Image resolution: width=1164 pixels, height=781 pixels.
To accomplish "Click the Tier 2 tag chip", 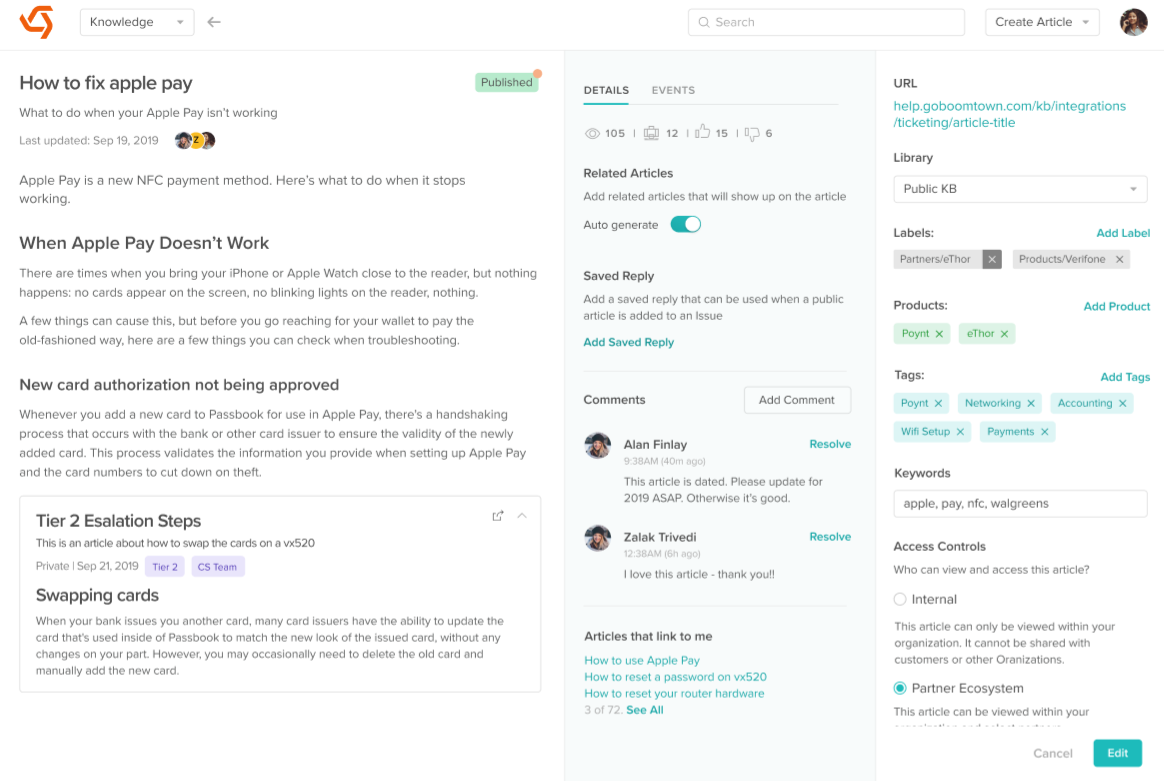I will pos(165,567).
